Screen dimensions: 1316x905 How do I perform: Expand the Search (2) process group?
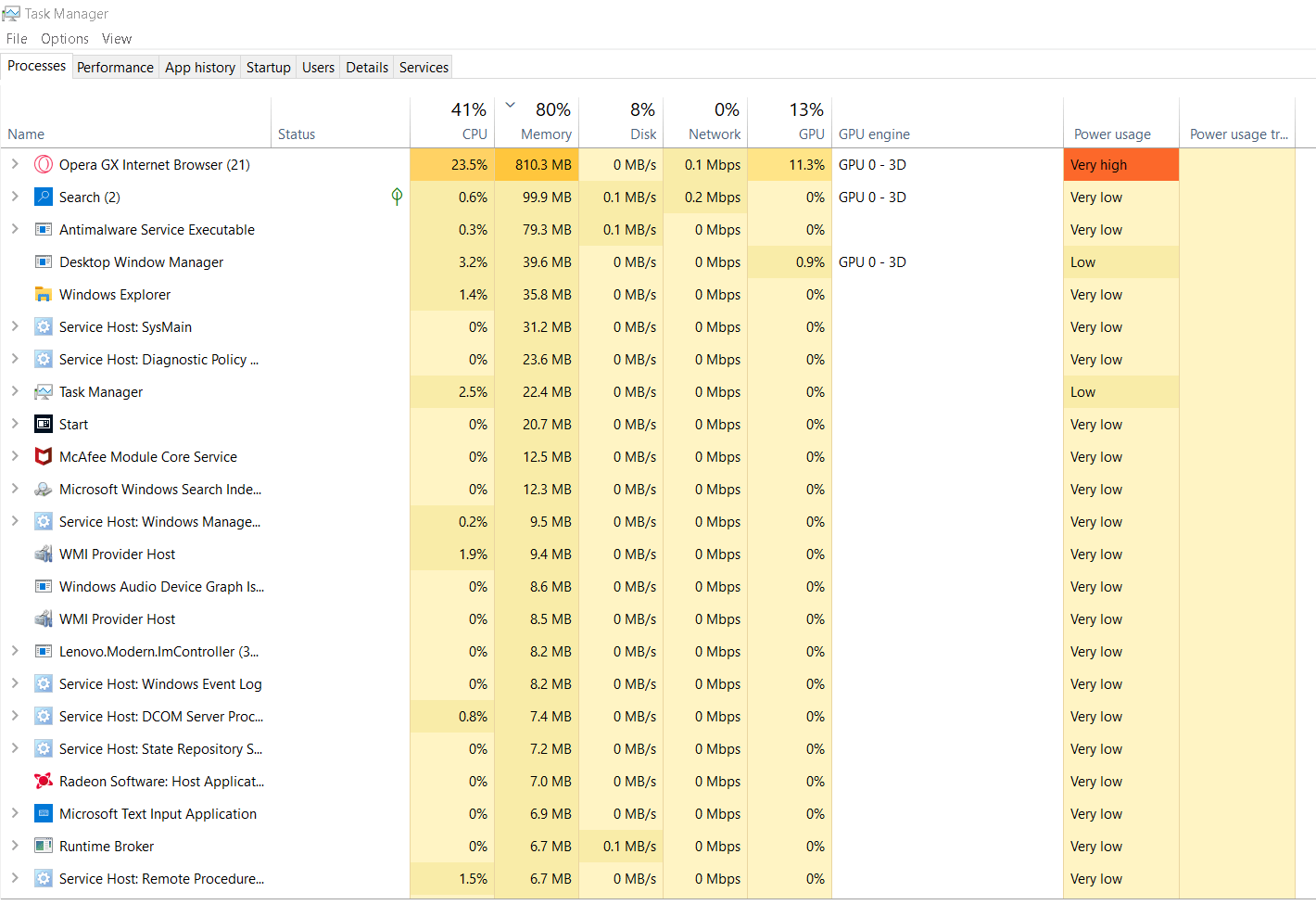click(15, 197)
